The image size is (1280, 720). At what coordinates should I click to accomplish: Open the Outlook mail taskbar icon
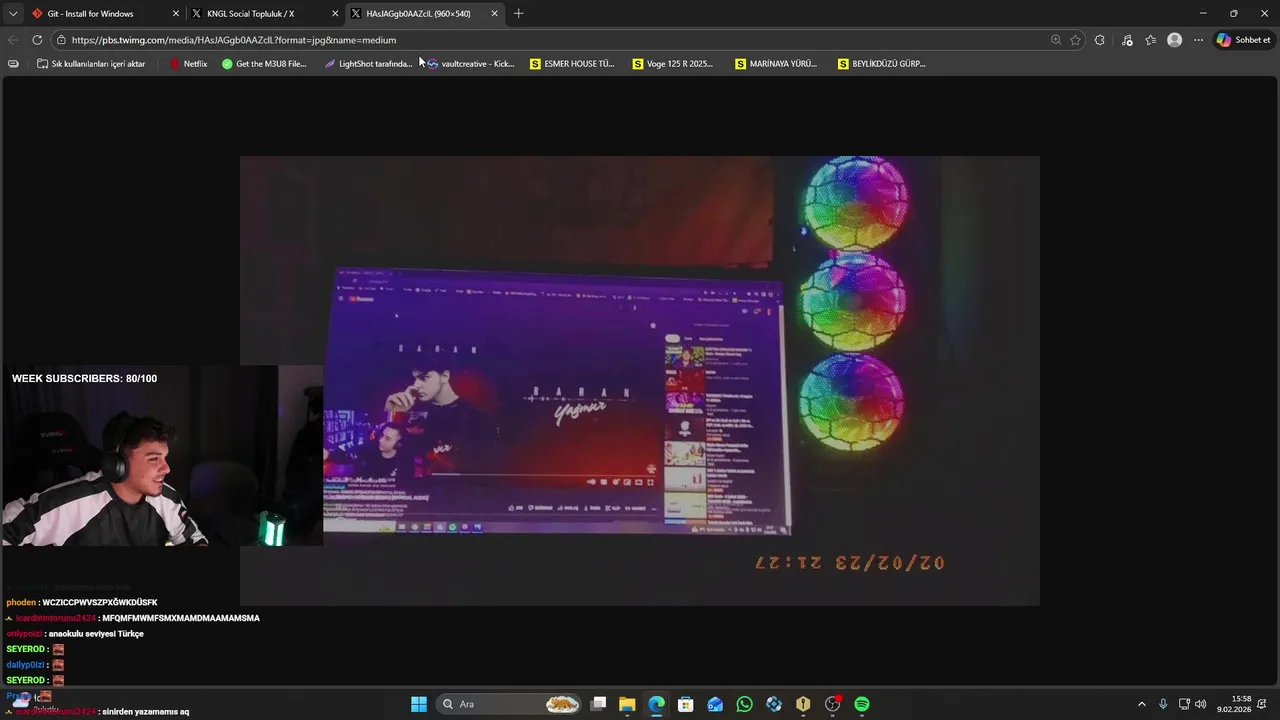(x=715, y=704)
